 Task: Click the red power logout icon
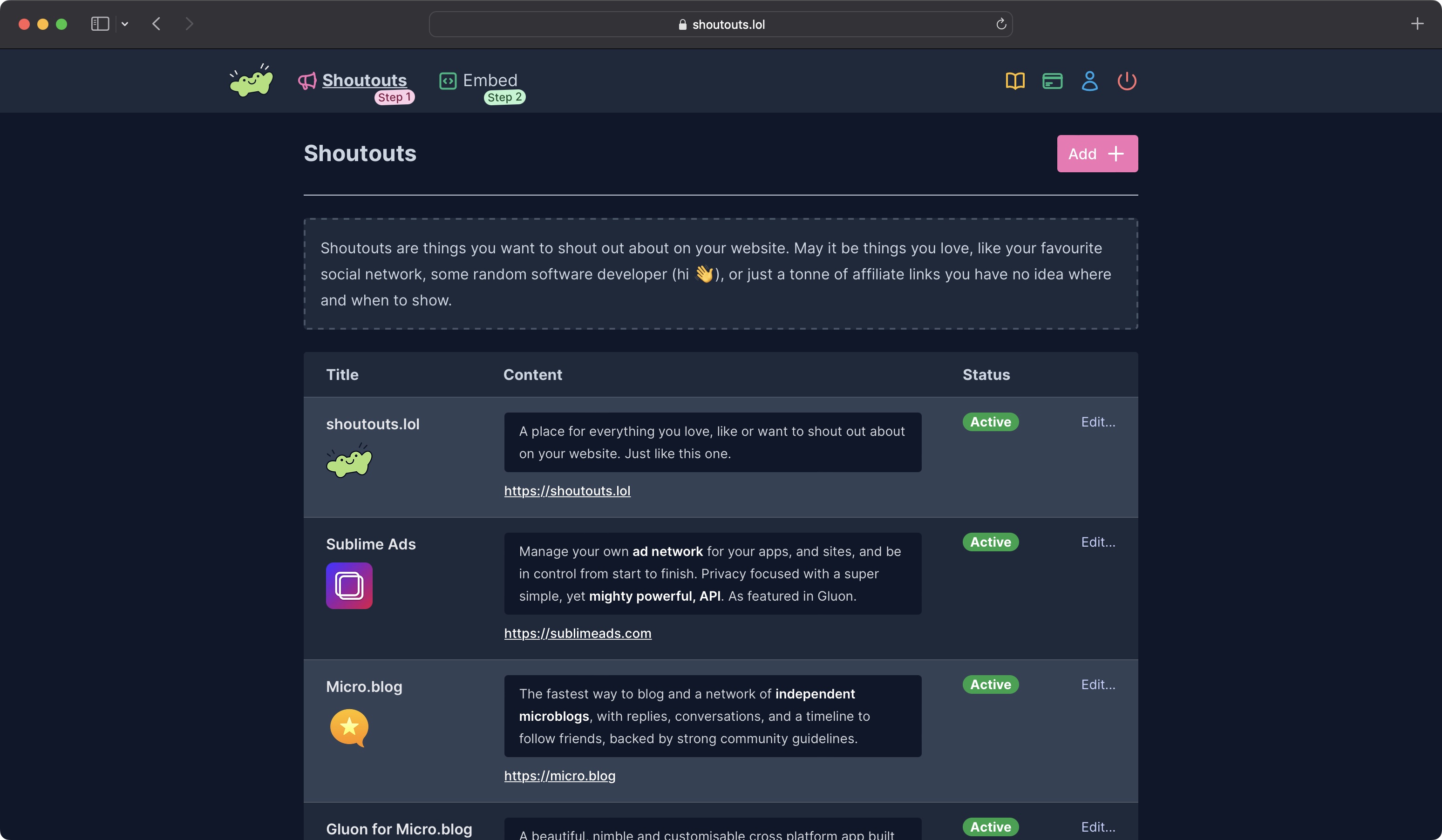tap(1127, 81)
